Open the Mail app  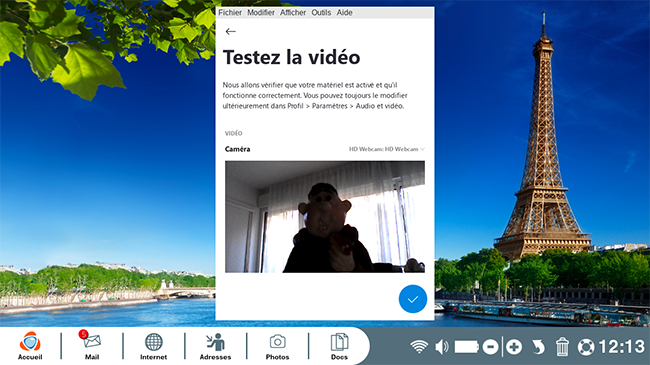click(92, 346)
